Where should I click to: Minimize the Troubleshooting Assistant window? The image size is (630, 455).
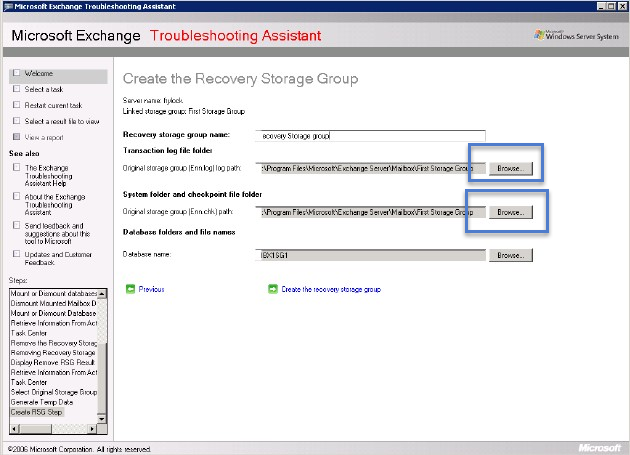point(601,6)
